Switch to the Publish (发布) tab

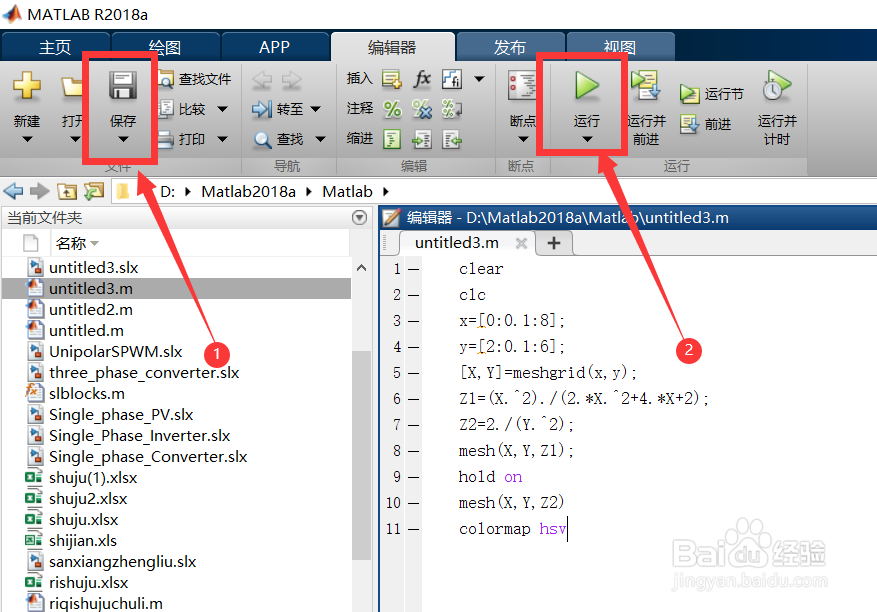[510, 48]
